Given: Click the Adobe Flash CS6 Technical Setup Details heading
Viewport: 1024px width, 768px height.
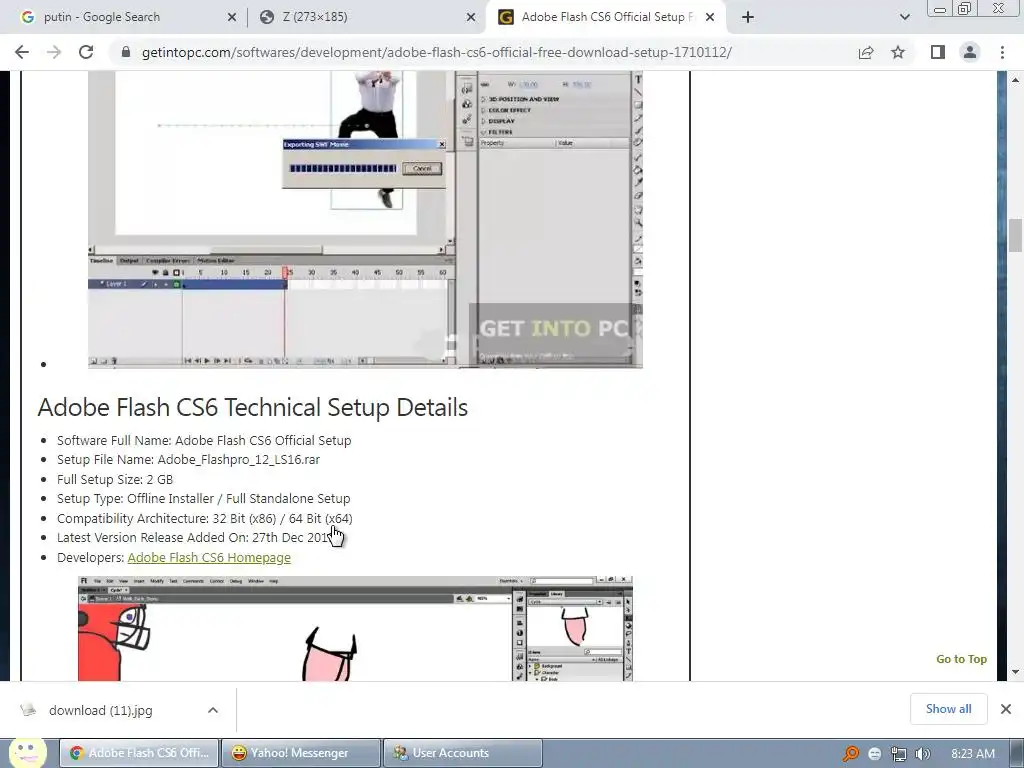Looking at the screenshot, I should point(253,407).
